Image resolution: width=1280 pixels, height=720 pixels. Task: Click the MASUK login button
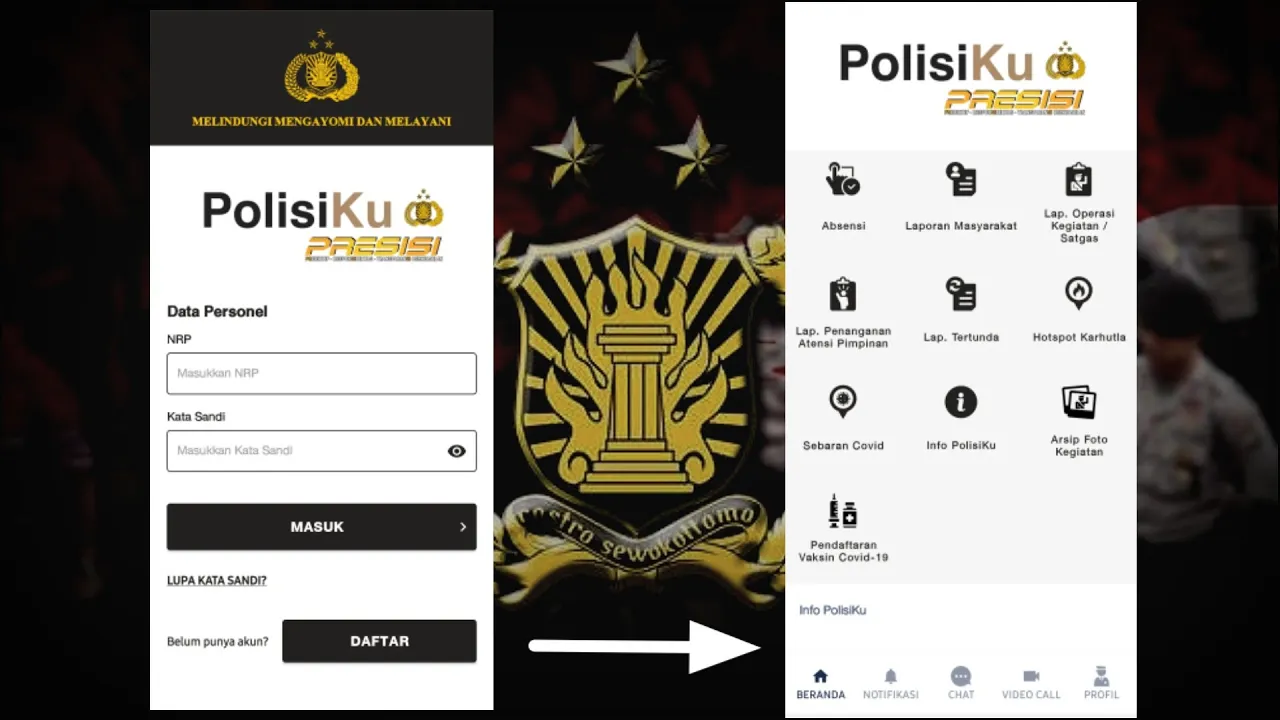(x=322, y=527)
